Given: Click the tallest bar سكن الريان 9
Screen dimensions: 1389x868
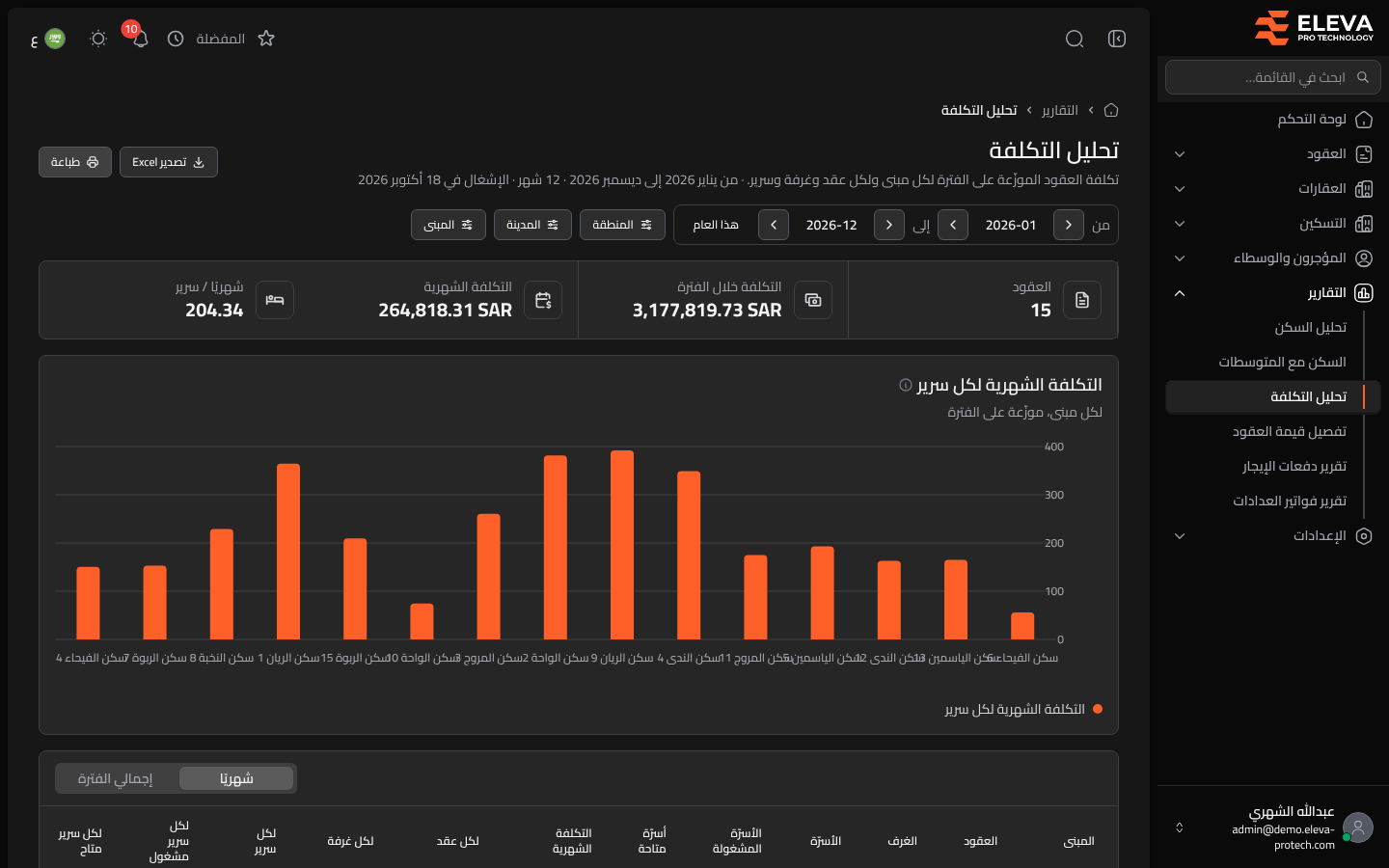Looking at the screenshot, I should pyautogui.click(x=622, y=545).
